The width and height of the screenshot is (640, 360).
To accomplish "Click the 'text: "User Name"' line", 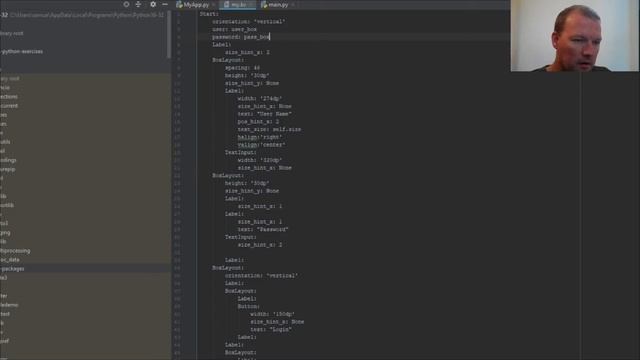I will click(264, 114).
